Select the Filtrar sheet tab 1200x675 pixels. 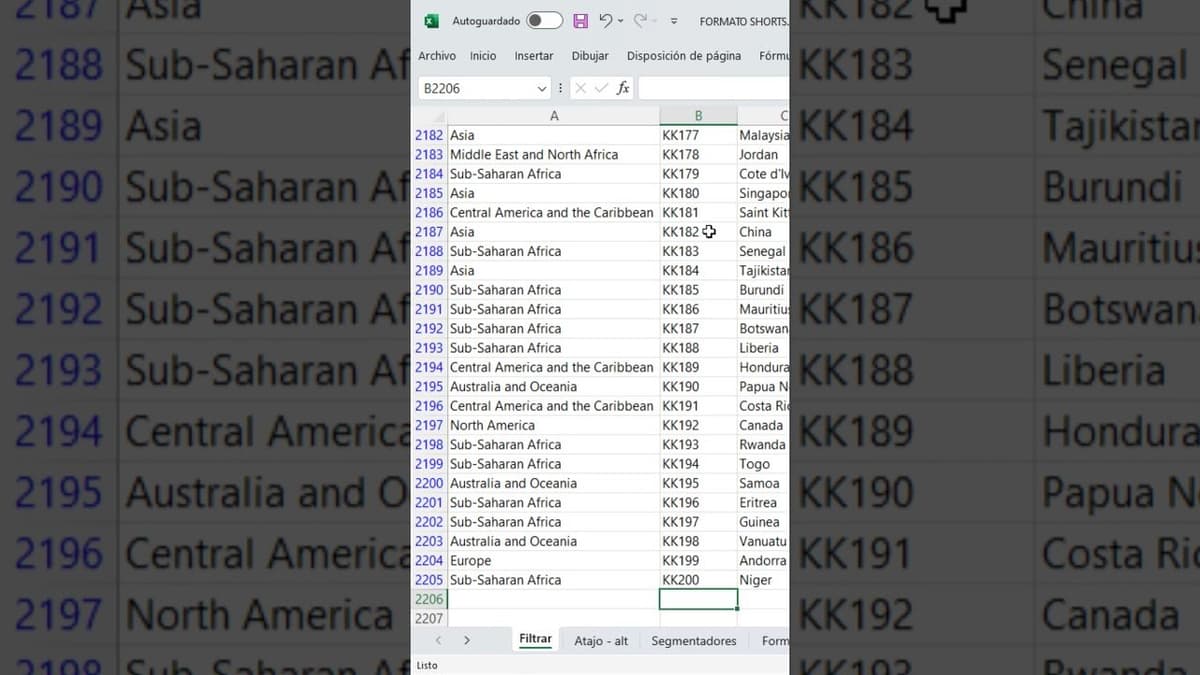tap(535, 640)
